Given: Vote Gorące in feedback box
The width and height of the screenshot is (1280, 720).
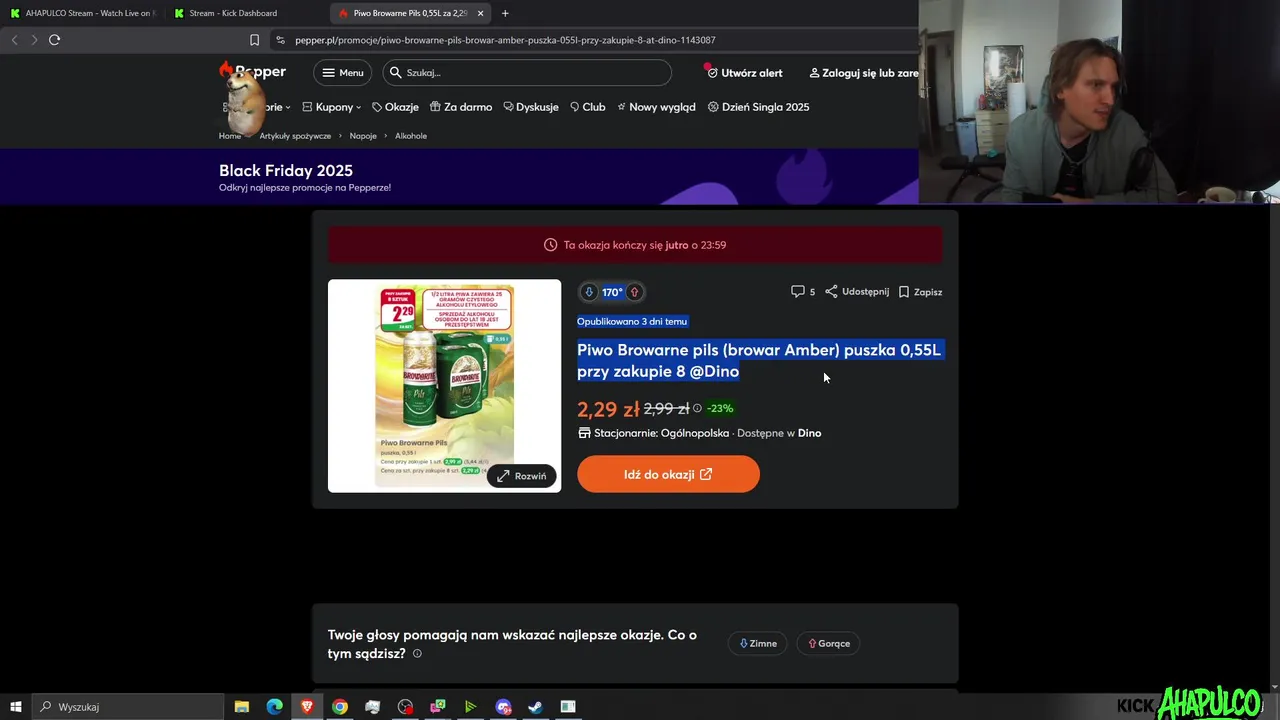Looking at the screenshot, I should pyautogui.click(x=829, y=644).
